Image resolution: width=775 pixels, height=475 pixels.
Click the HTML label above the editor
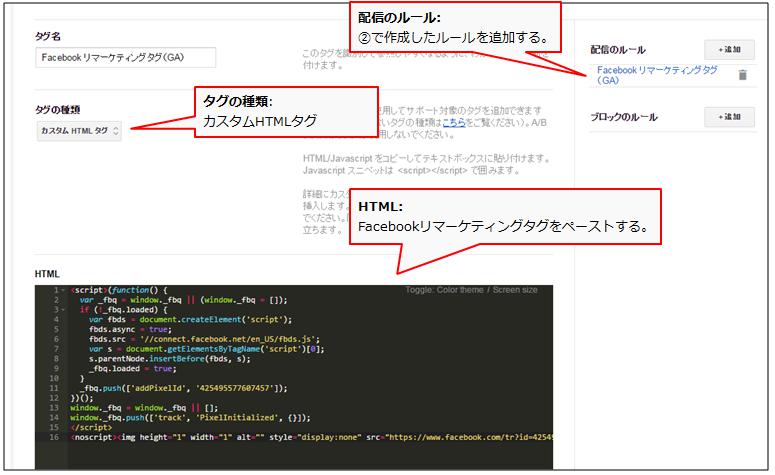[x=47, y=274]
